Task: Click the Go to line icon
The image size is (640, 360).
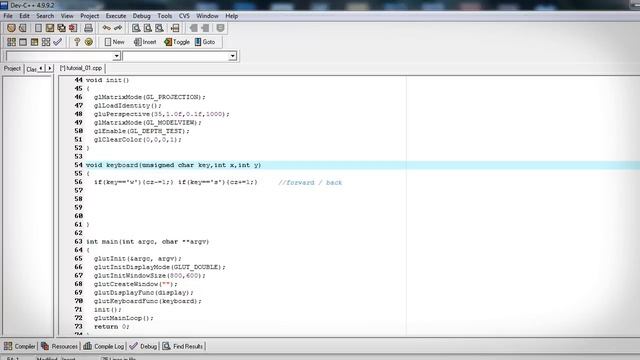Action: coord(175,28)
